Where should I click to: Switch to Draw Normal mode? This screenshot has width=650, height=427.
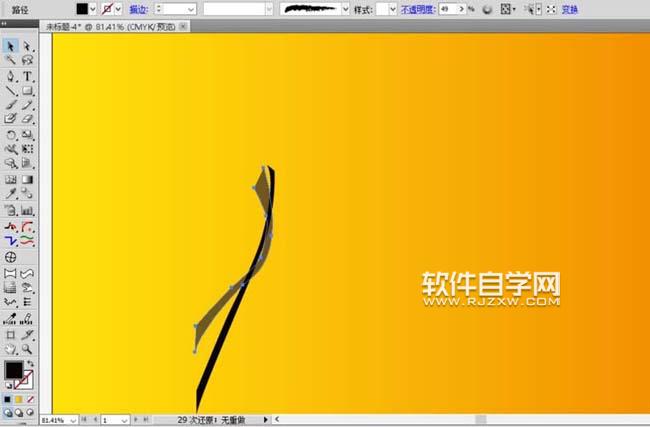tap(7, 412)
